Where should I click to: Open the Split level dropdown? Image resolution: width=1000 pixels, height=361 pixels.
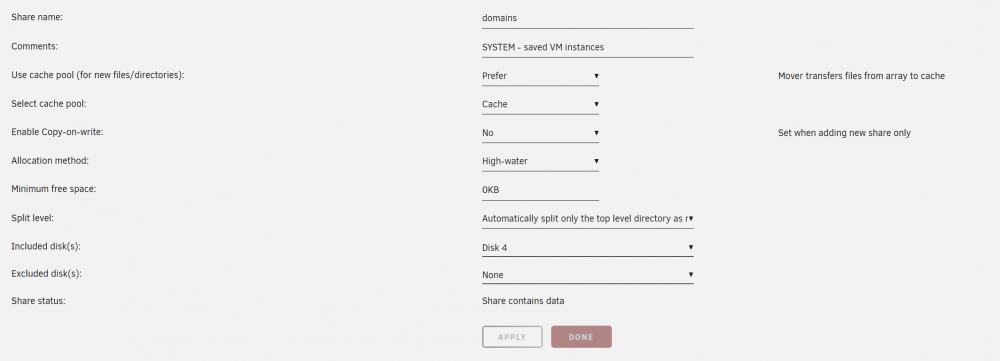pos(587,218)
